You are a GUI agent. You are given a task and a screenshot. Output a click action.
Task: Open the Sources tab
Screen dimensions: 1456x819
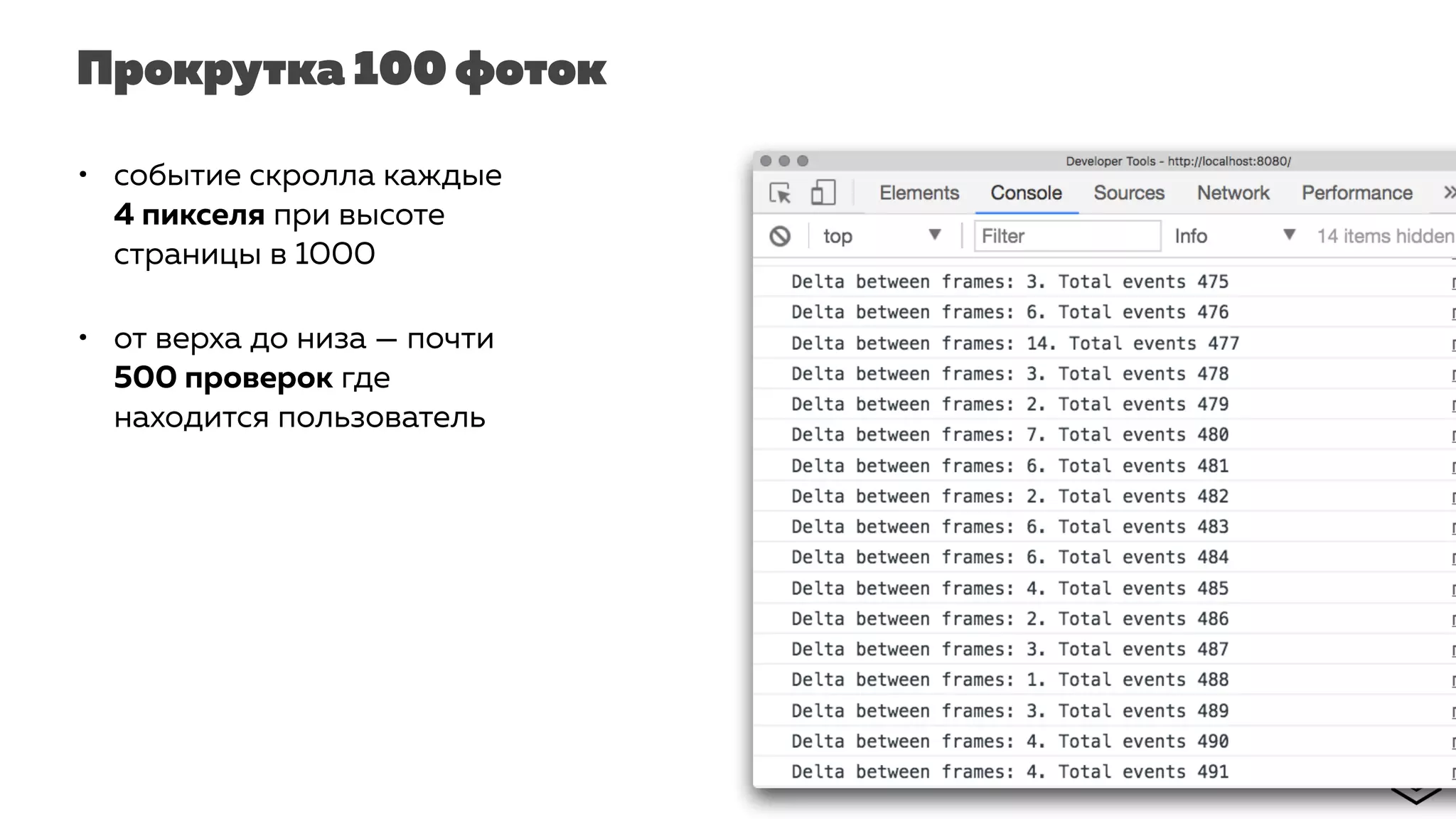(x=1129, y=193)
